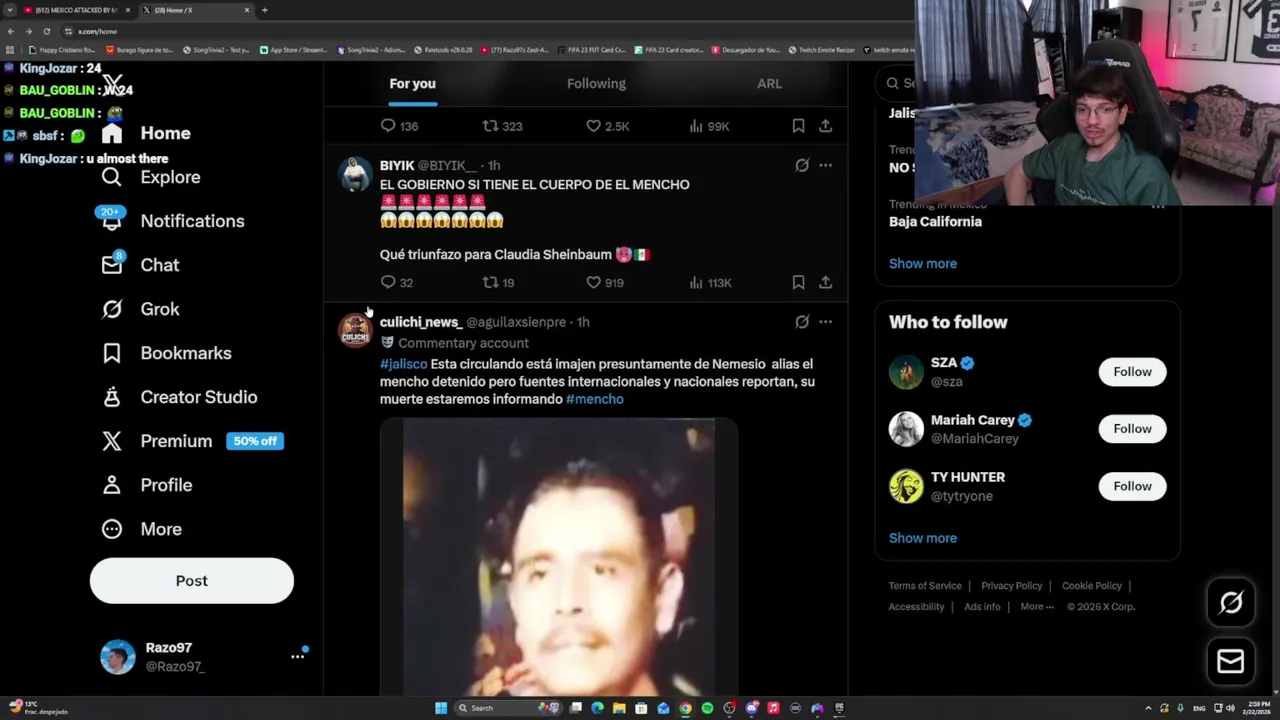
Task: Repost the post with 323 reposts
Action: pos(502,126)
